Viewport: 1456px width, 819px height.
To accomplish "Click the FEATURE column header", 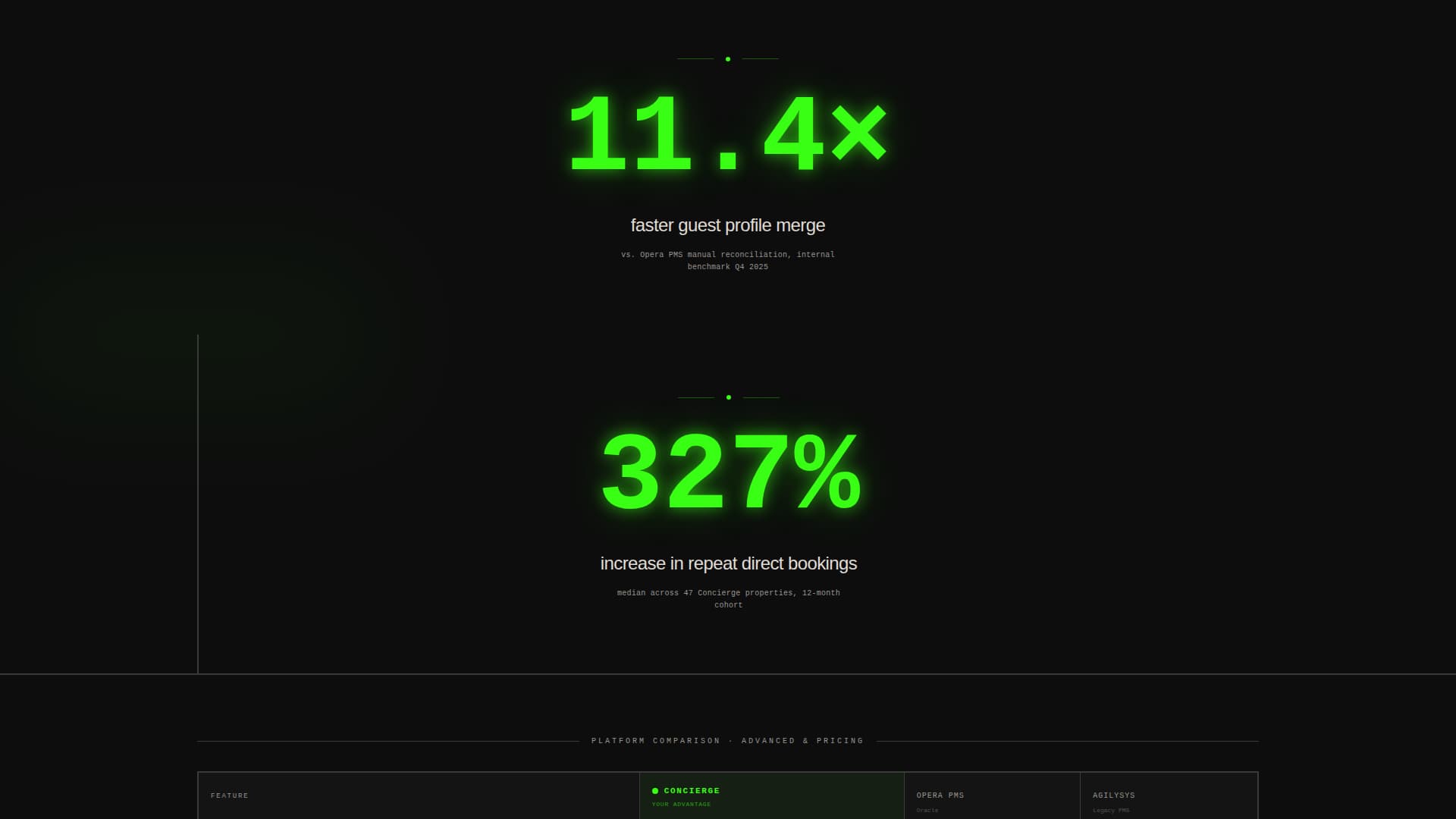I will point(230,795).
